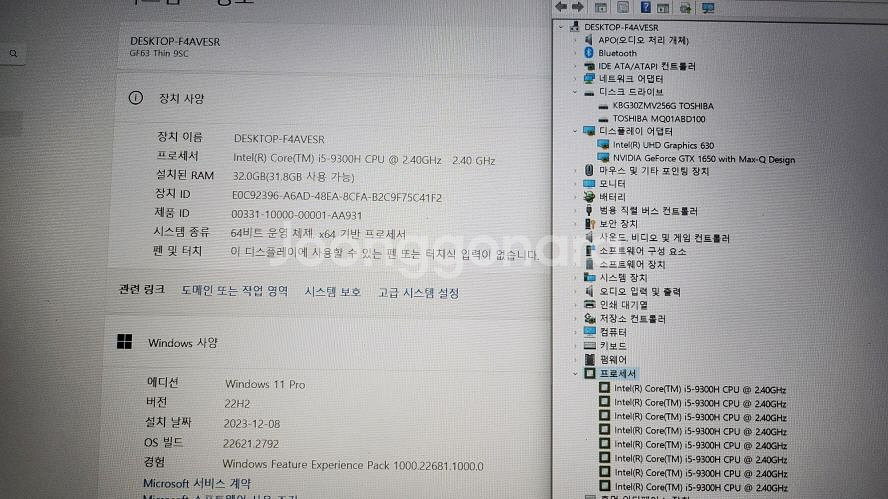Image resolution: width=888 pixels, height=499 pixels.
Task: Click the update driver toolbar icon with green arrow
Action: point(685,8)
